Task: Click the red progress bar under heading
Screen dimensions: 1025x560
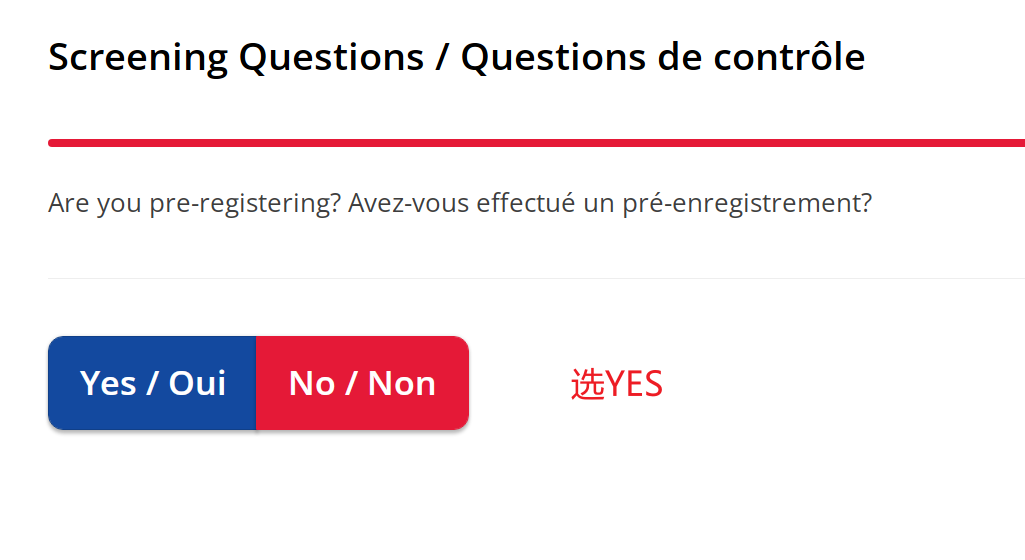Action: click(x=536, y=143)
